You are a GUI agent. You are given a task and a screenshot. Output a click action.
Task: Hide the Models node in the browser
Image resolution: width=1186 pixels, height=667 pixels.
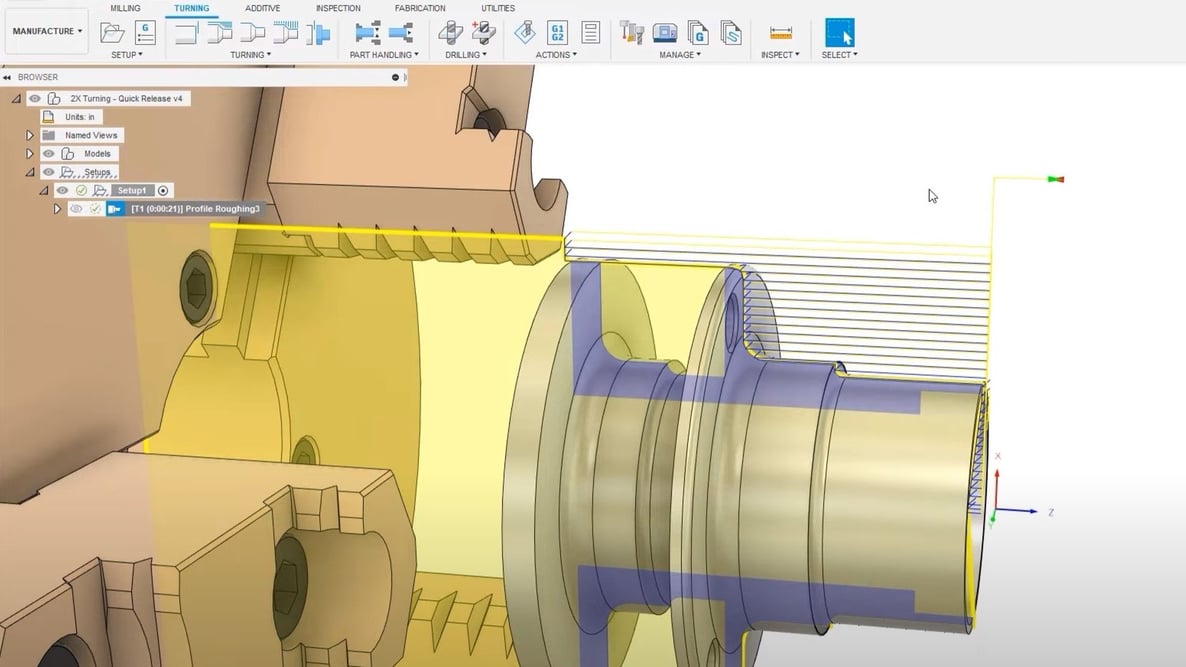[x=49, y=153]
